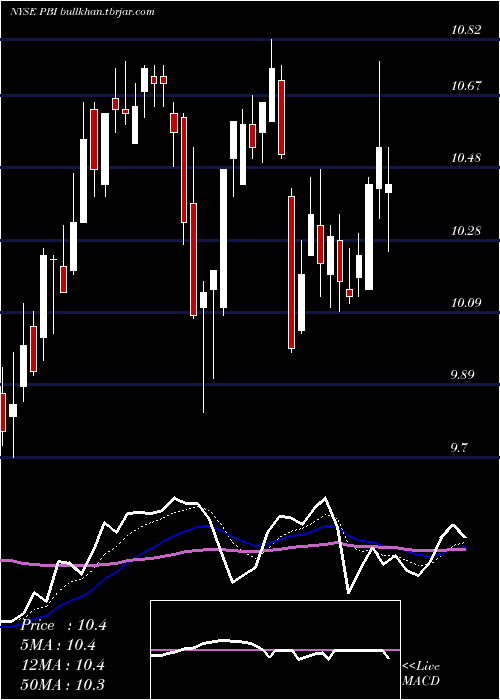Image resolution: width=500 pixels, height=700 pixels.
Task: Click the 10.48 price axis label
Action: pyautogui.click(x=466, y=158)
